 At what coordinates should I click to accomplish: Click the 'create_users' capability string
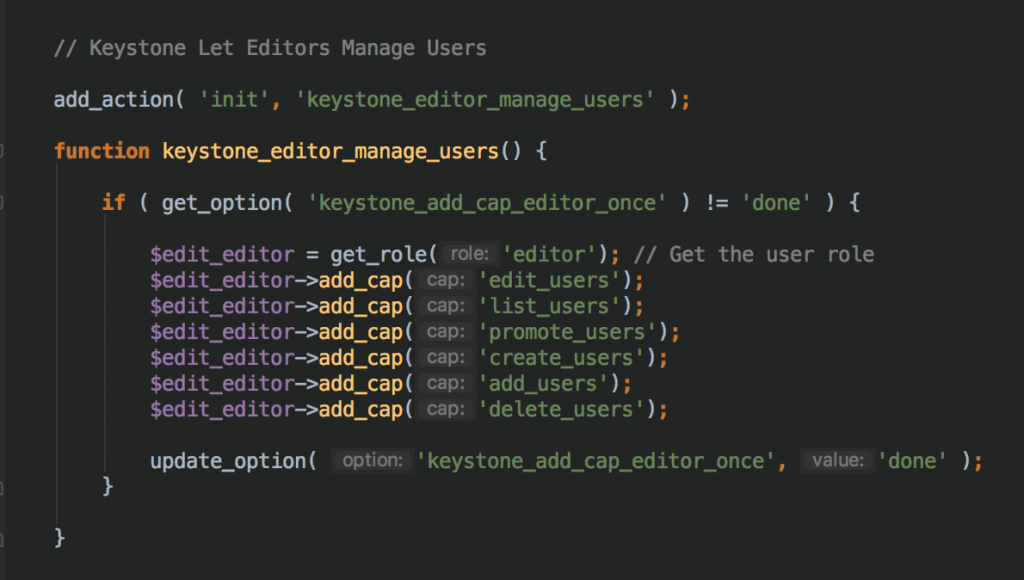point(561,358)
